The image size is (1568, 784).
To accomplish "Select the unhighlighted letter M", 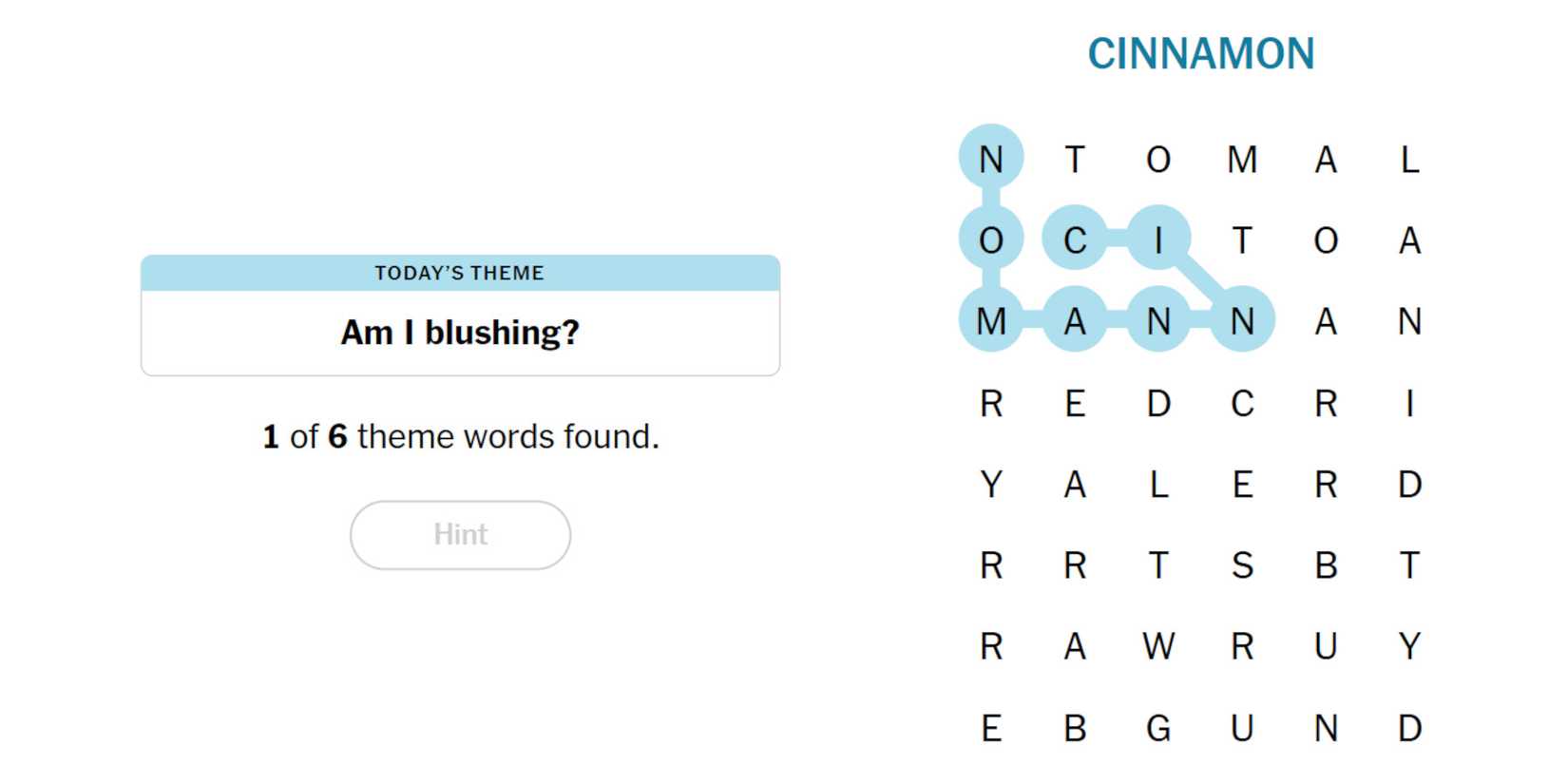I will pyautogui.click(x=1242, y=160).
